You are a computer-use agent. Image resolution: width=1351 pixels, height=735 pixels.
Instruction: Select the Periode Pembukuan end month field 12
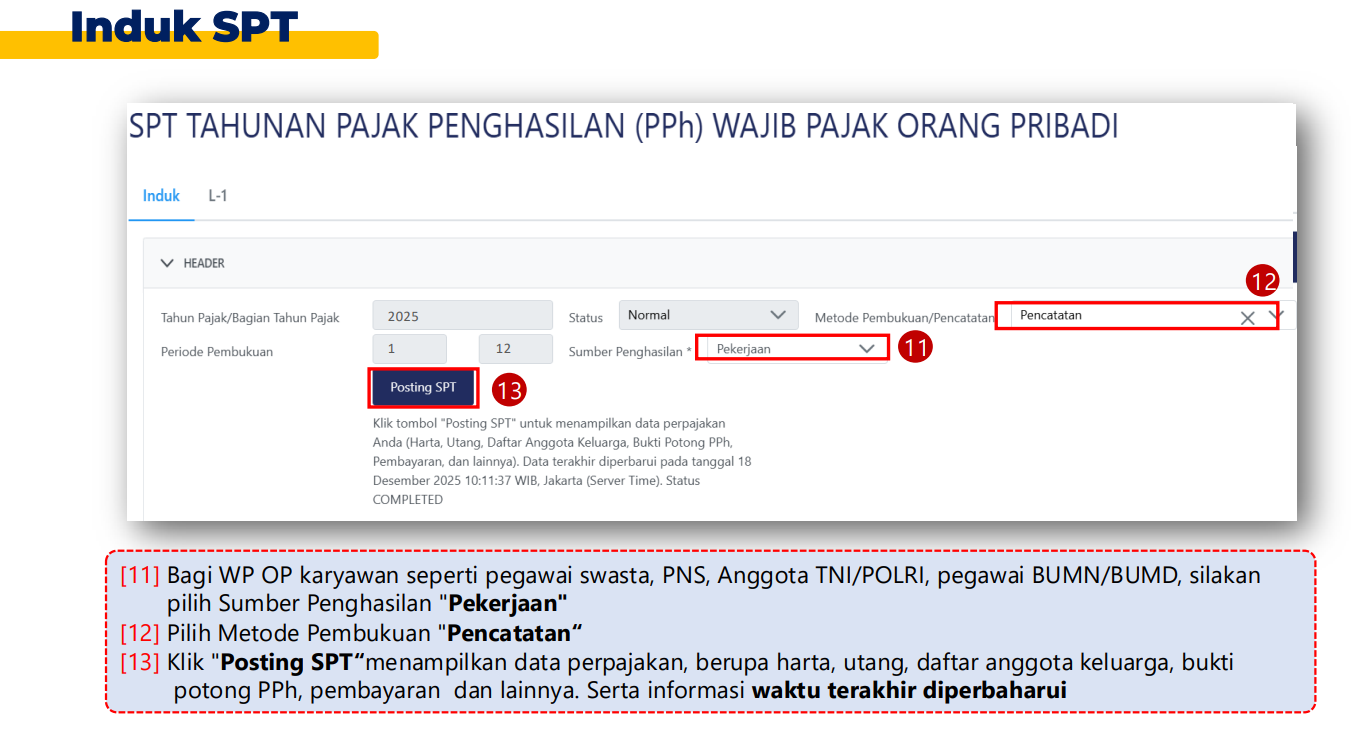[515, 349]
